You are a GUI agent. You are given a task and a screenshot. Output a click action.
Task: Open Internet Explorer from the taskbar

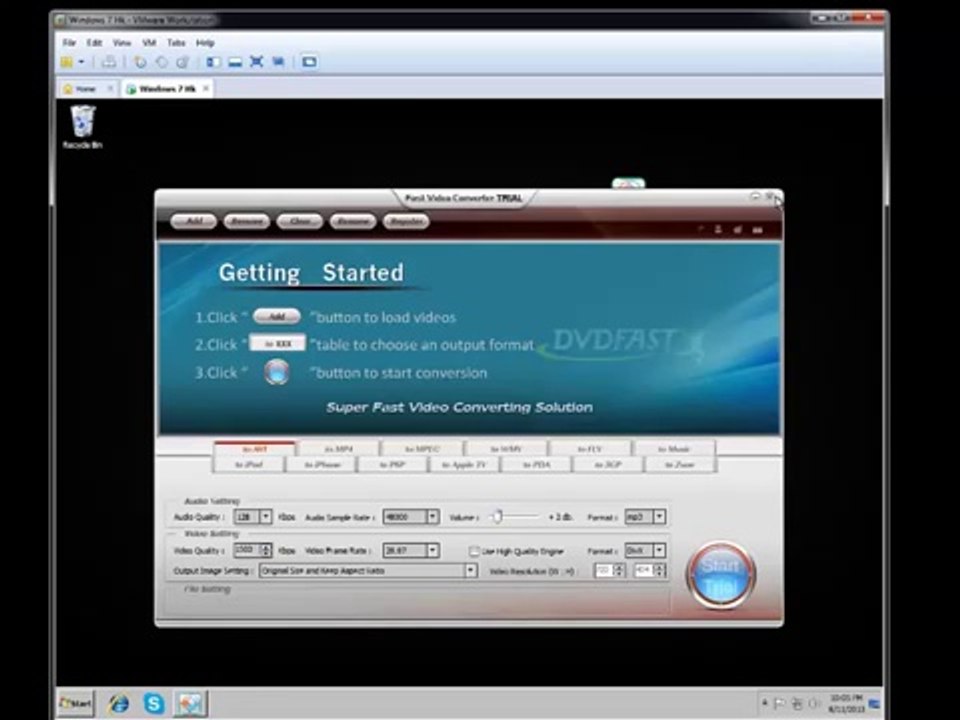pos(118,703)
